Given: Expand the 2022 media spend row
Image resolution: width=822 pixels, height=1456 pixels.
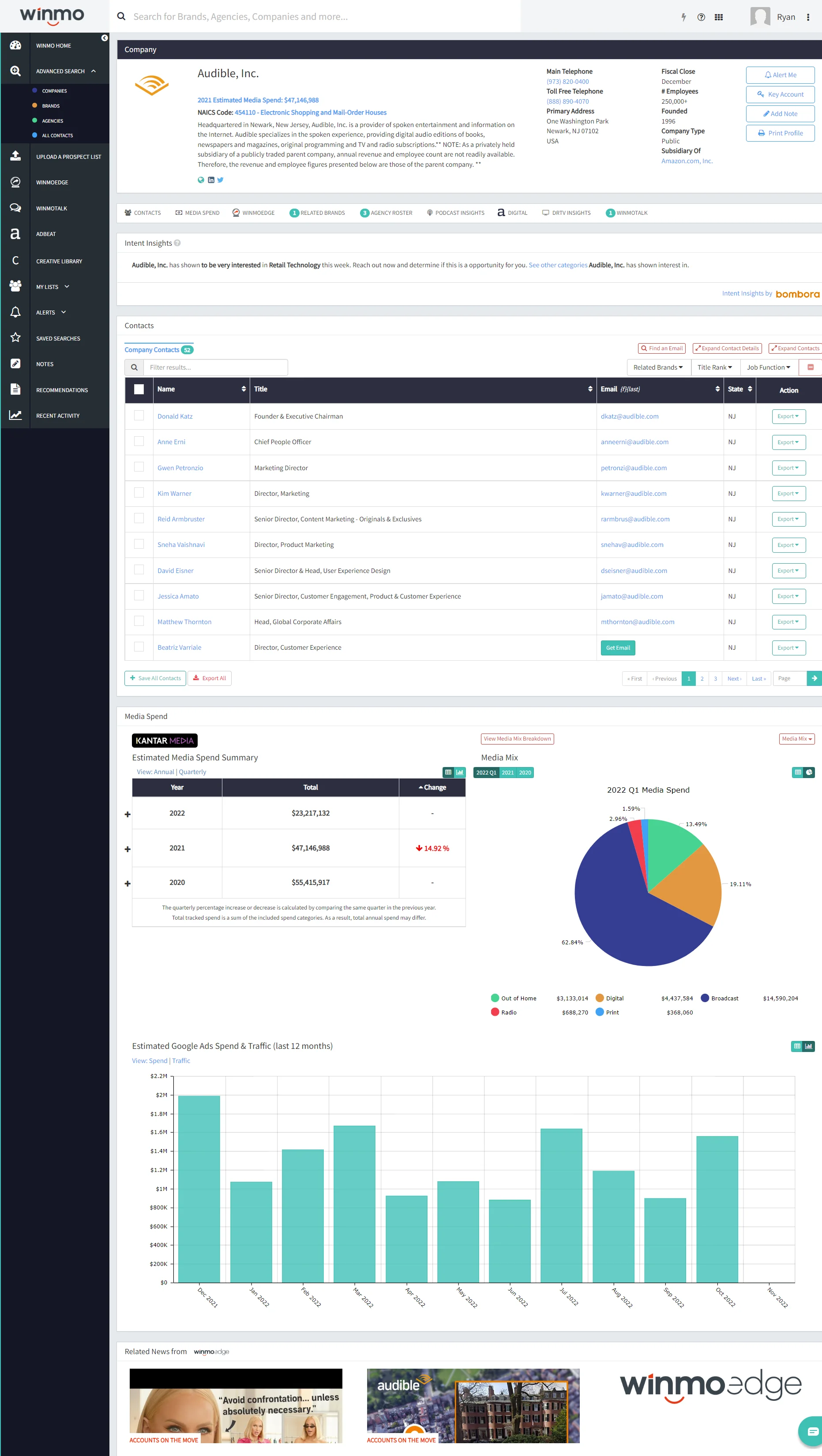Looking at the screenshot, I should [127, 815].
